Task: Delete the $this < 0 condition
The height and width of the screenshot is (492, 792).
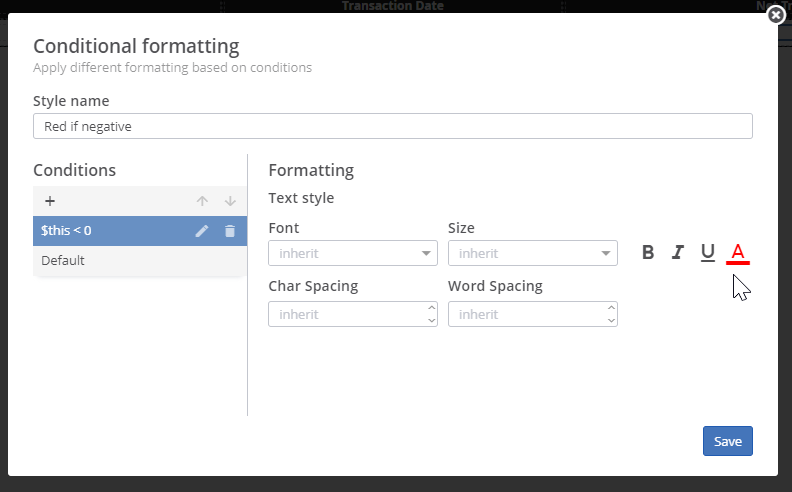Action: click(230, 231)
